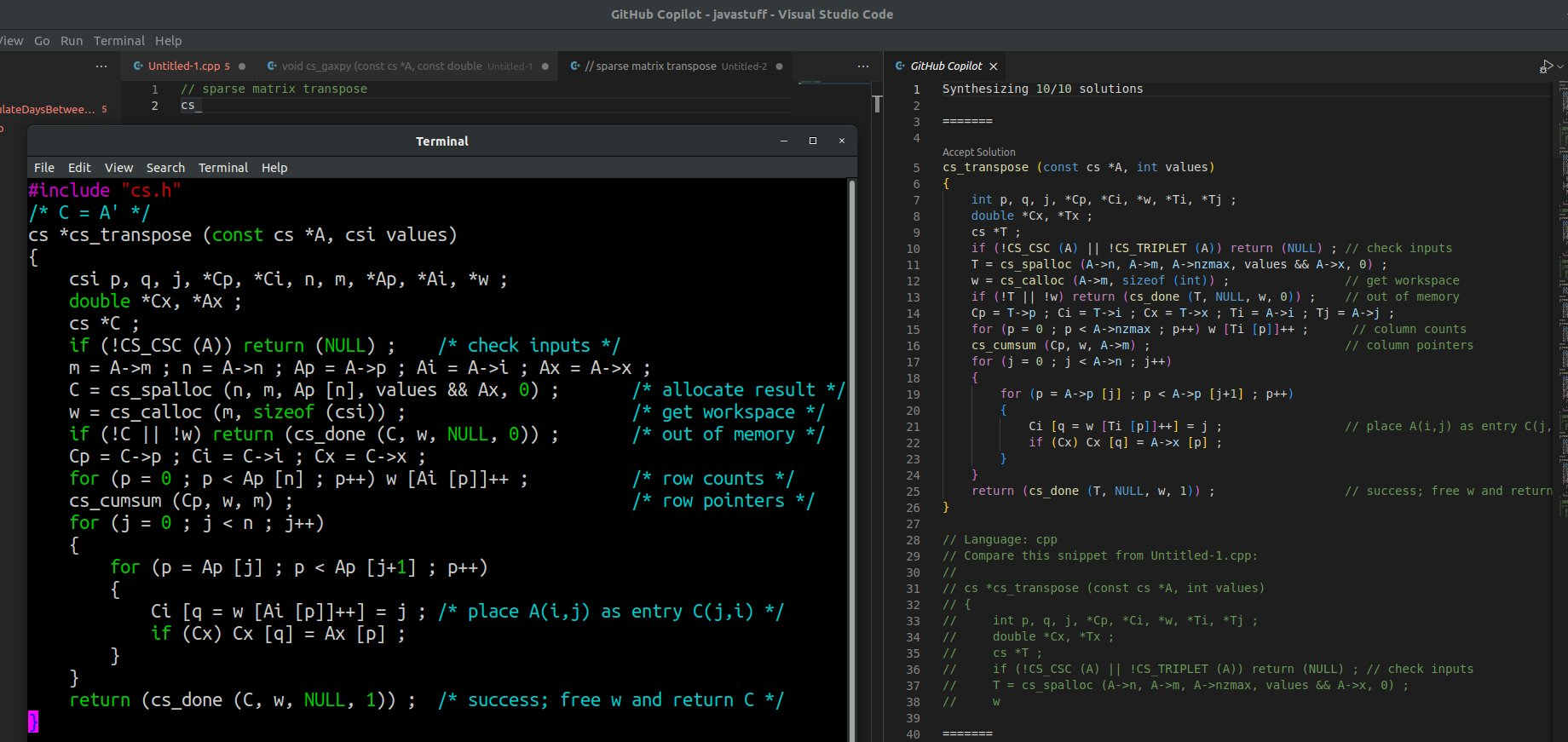Minimize the Terminal window
1568x742 pixels.
(x=783, y=141)
